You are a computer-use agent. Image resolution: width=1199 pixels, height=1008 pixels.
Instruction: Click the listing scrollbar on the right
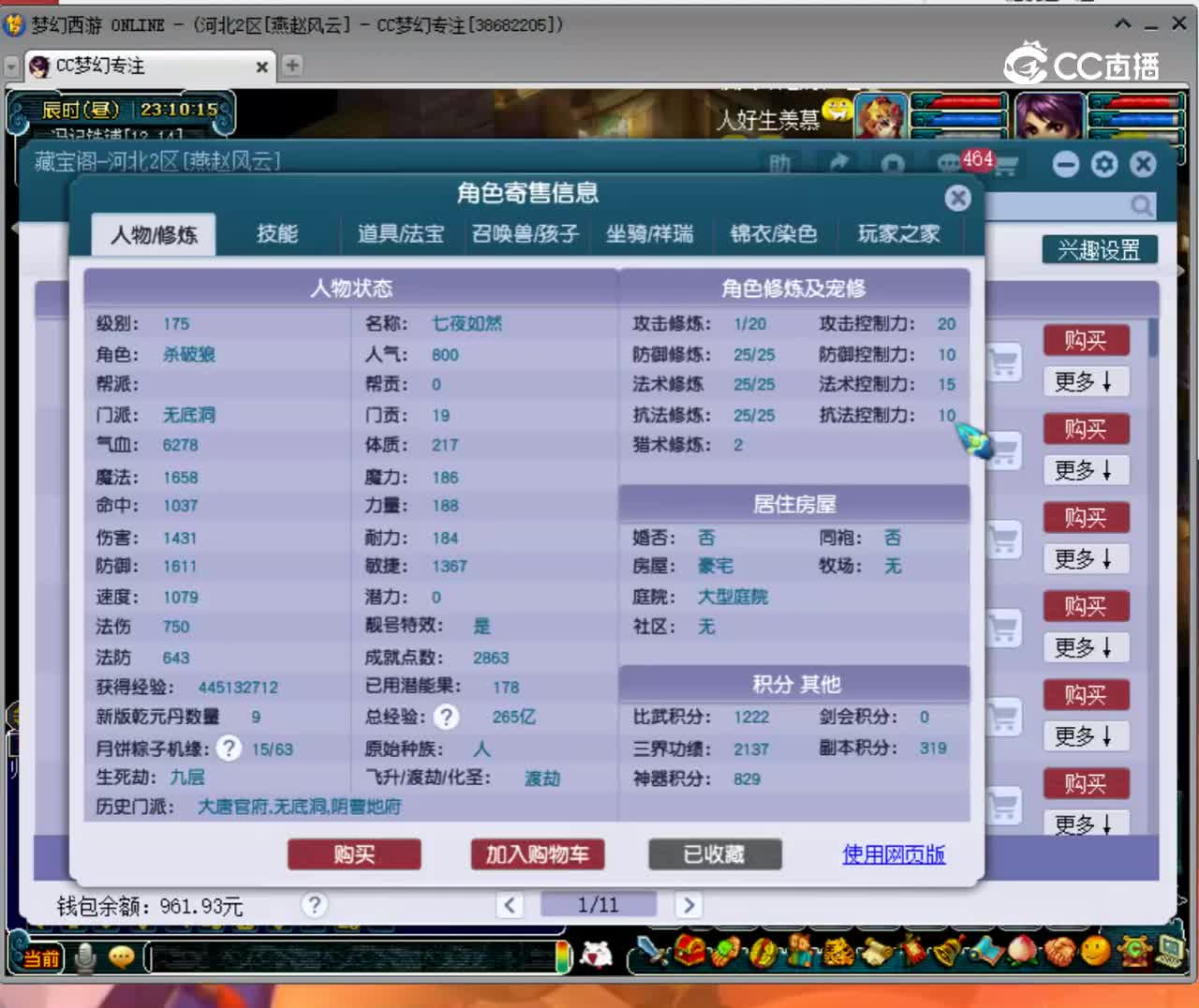1153,337
